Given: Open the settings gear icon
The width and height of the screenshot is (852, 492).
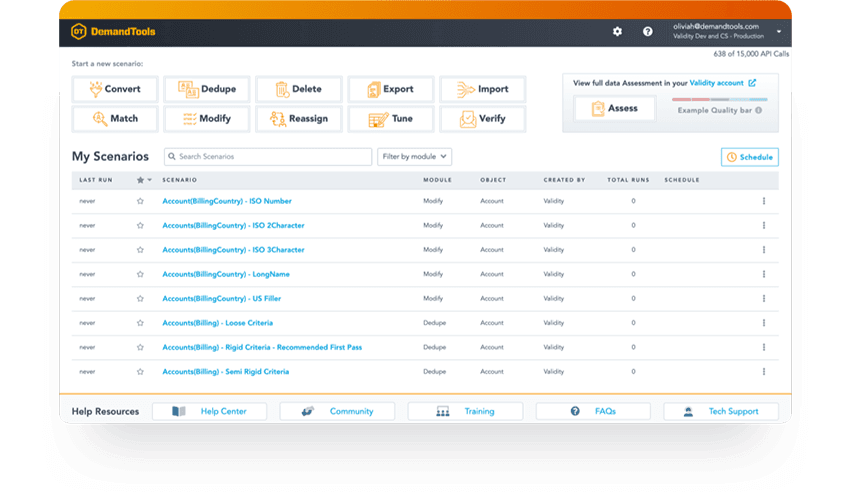Looking at the screenshot, I should [x=617, y=32].
